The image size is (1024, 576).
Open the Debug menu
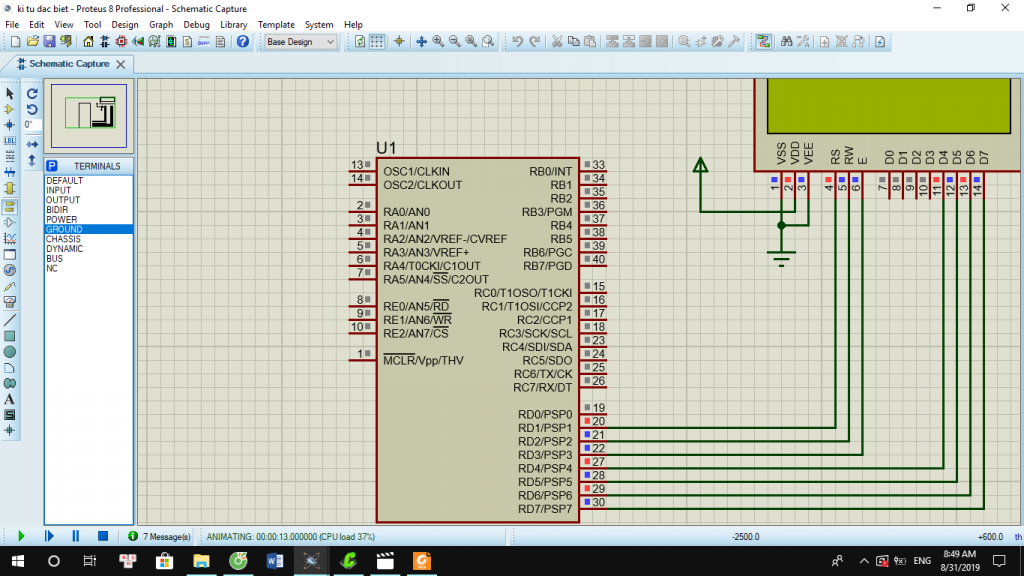tap(196, 24)
